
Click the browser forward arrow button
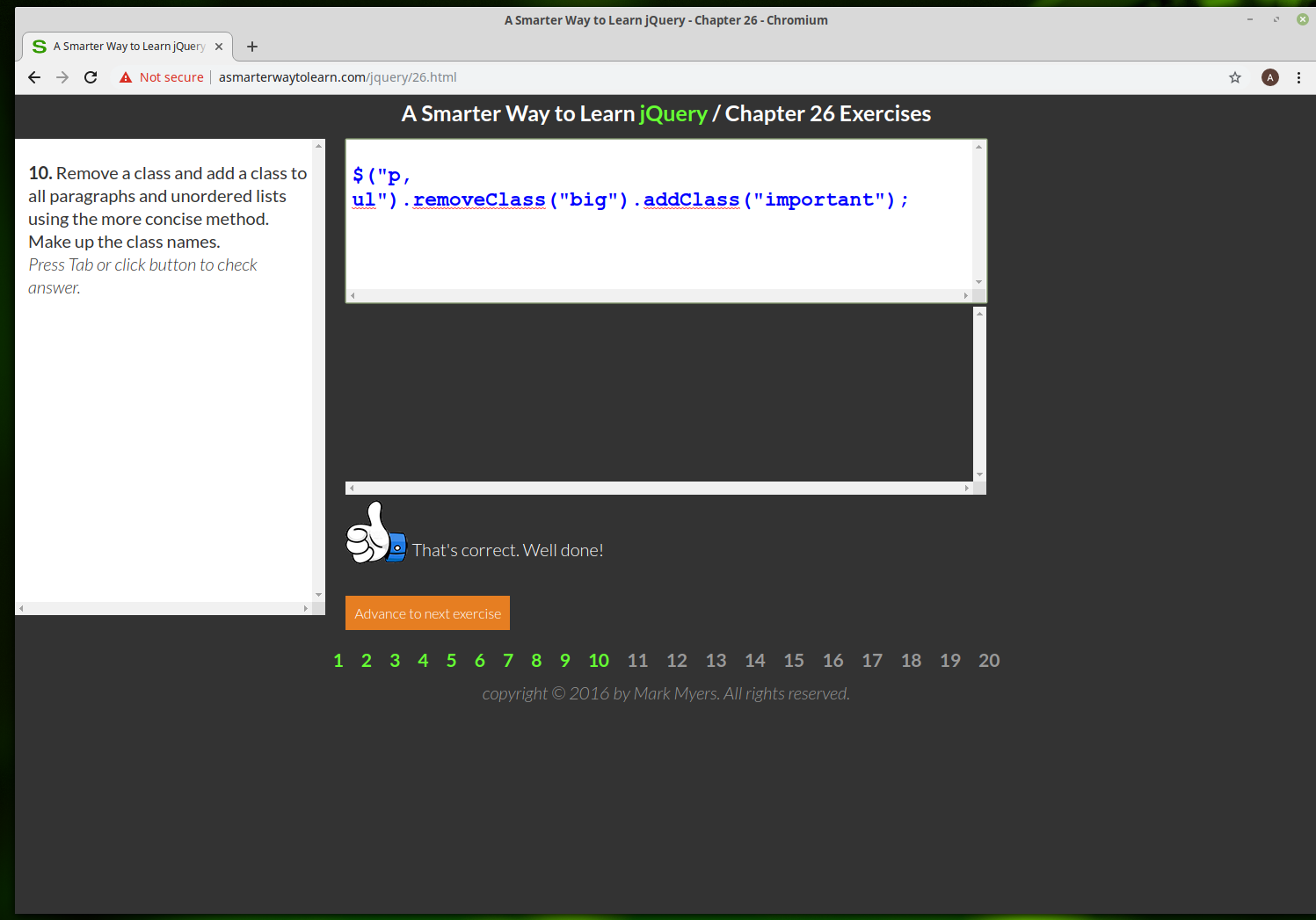click(x=62, y=77)
